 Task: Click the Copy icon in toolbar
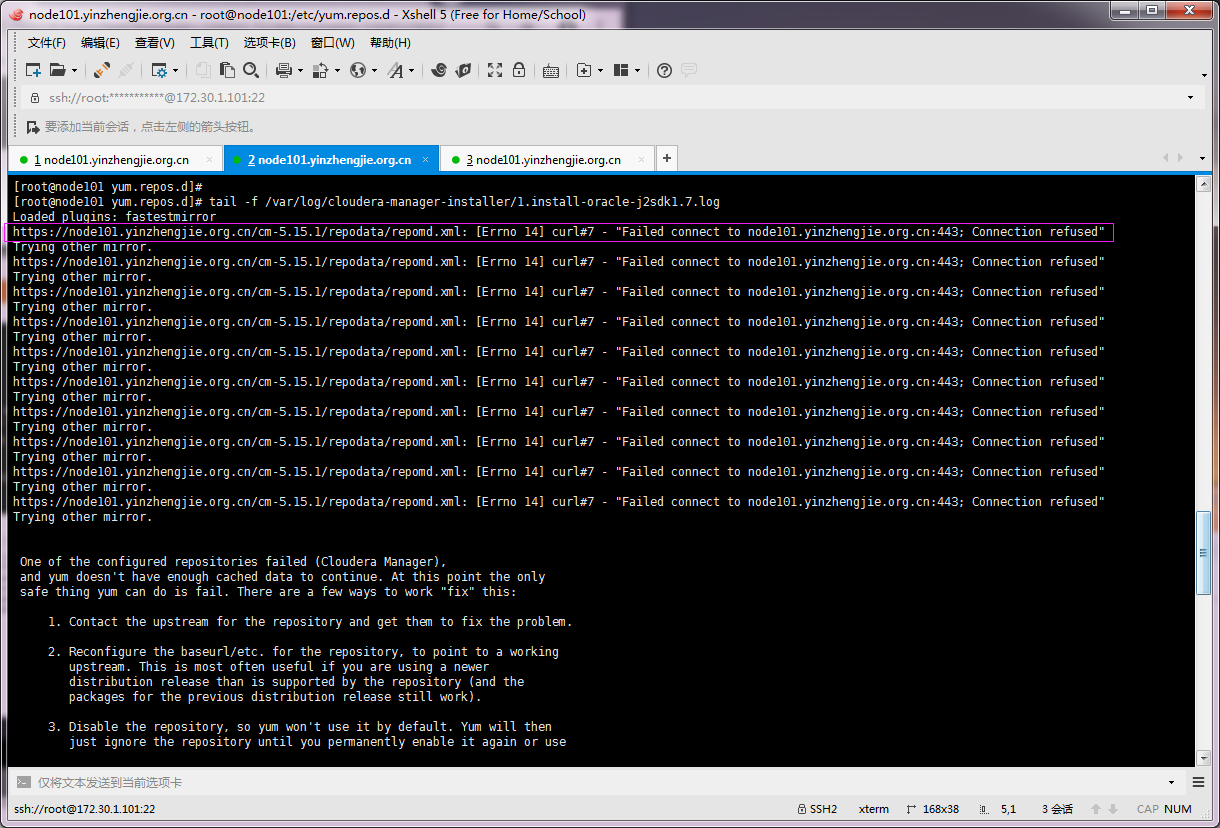(x=203, y=70)
